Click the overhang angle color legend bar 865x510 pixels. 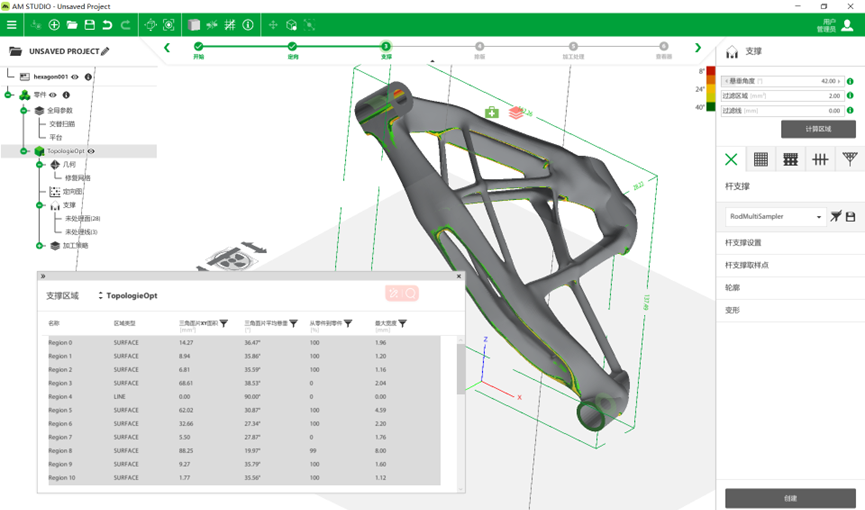coord(711,89)
